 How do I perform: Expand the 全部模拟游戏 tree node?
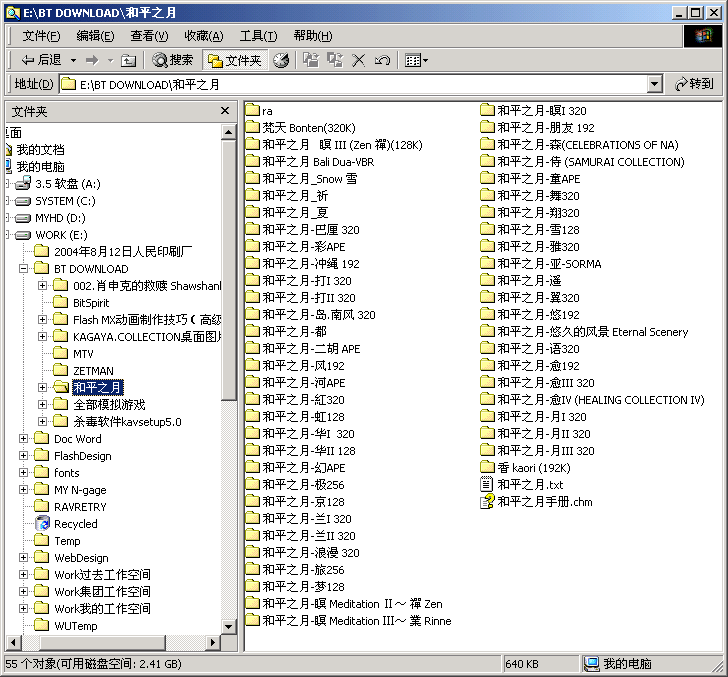tap(42, 404)
